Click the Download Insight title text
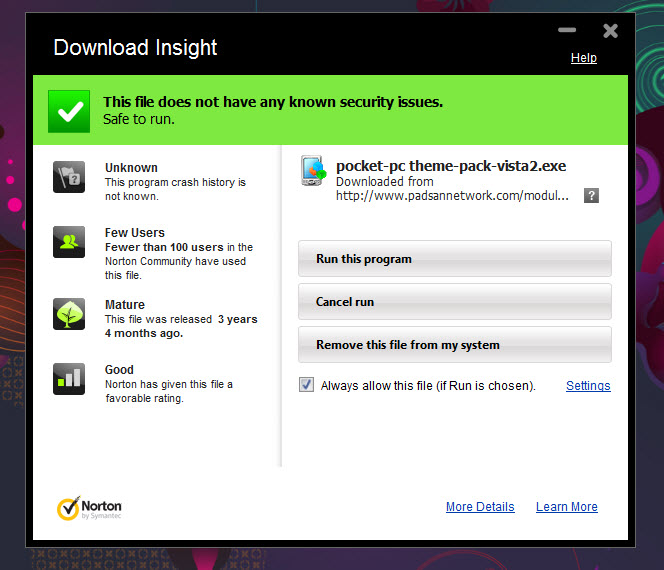Viewport: 664px width, 570px height. 135,47
